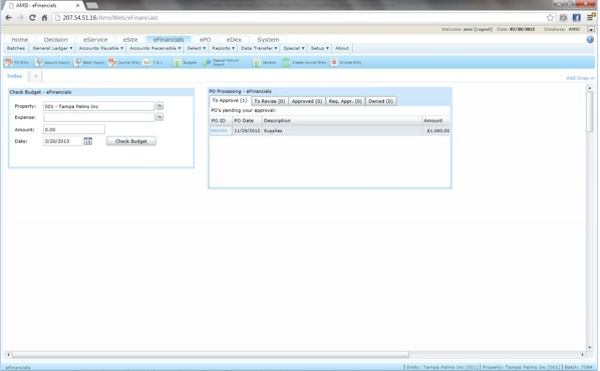Close the AMSI - eFinancials browser tab
This screenshot has height=371, width=600.
78,5
